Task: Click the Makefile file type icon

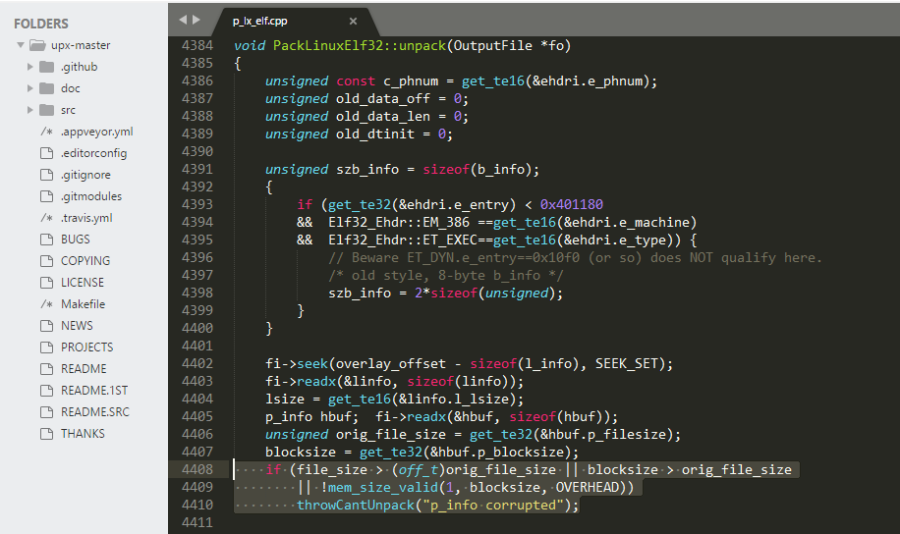Action: [46, 304]
